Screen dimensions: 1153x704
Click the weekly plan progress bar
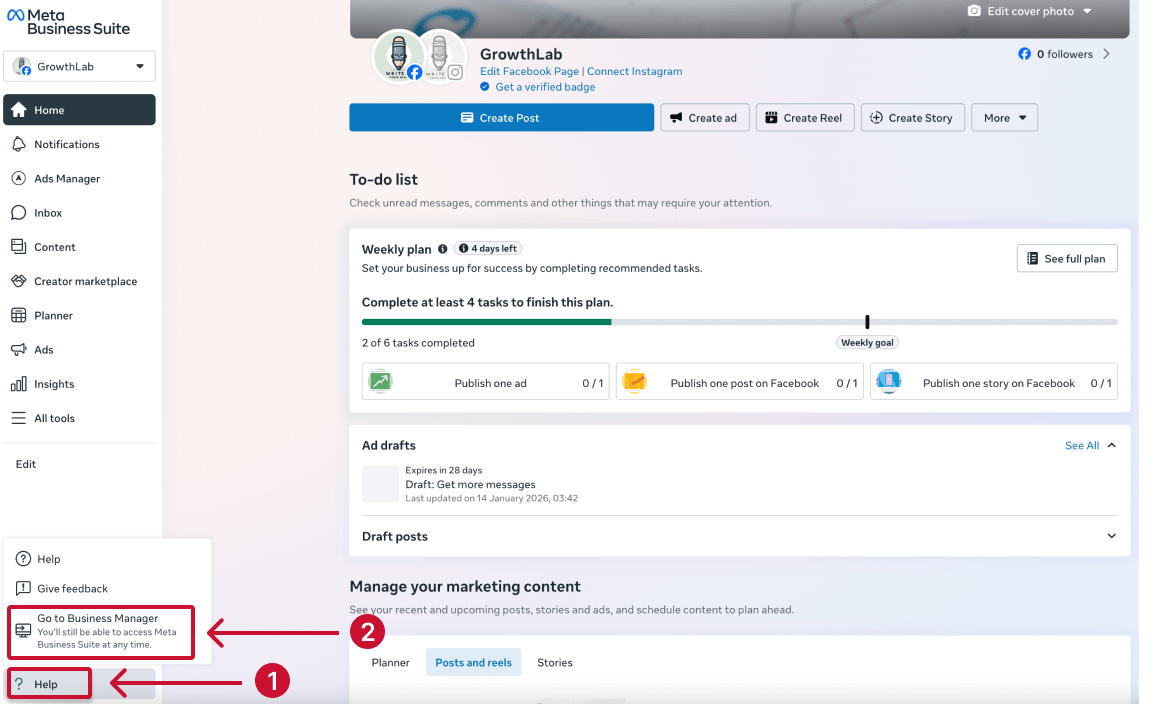740,321
